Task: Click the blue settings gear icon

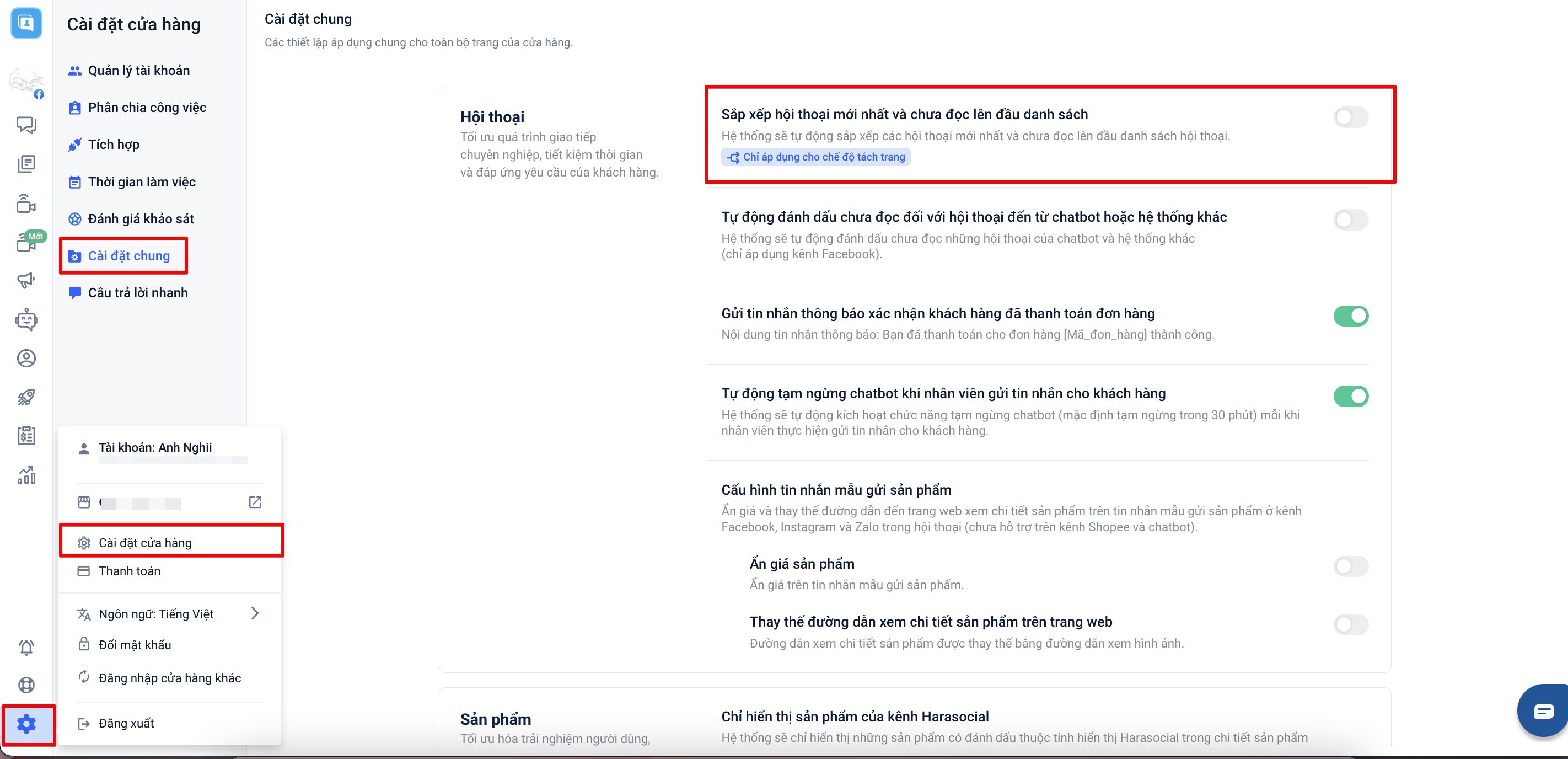Action: point(26,724)
